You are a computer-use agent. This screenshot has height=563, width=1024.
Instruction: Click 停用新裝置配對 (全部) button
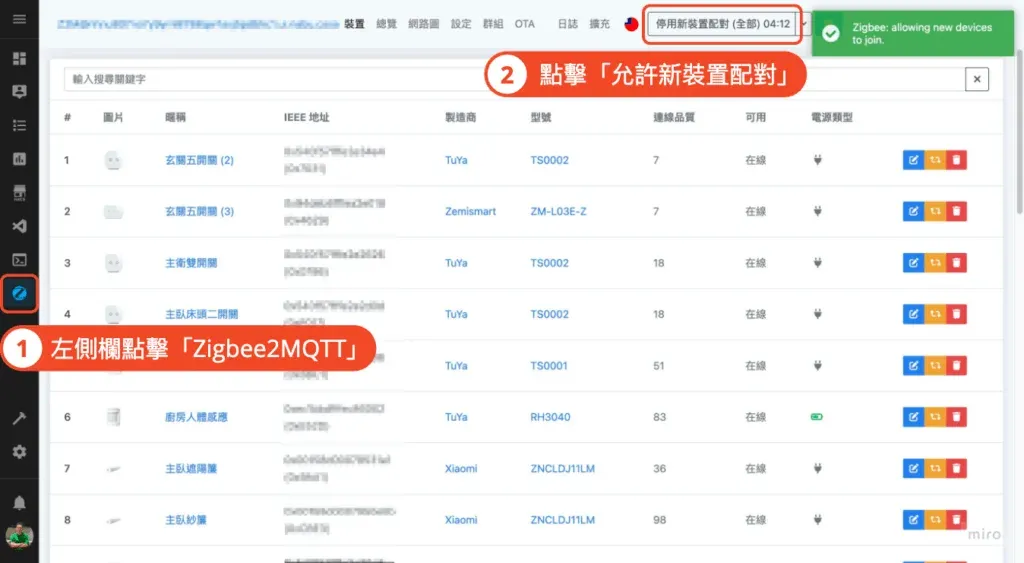[x=722, y=24]
